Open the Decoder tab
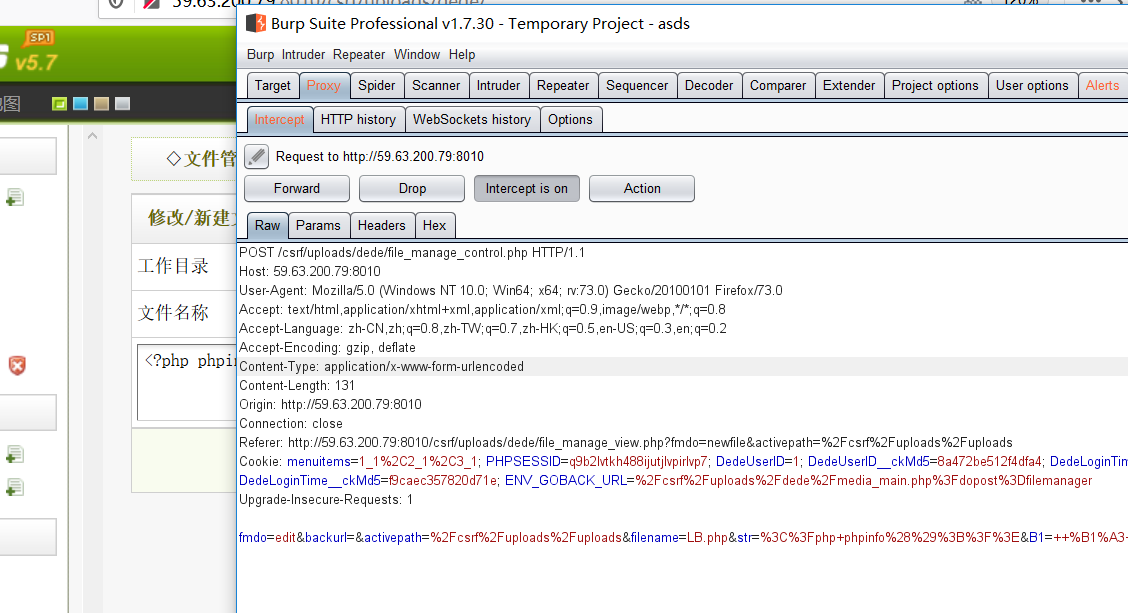 [x=709, y=86]
